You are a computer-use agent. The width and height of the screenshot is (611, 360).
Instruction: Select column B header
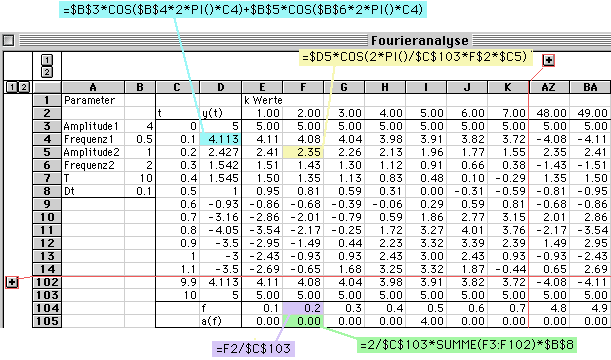(x=140, y=87)
